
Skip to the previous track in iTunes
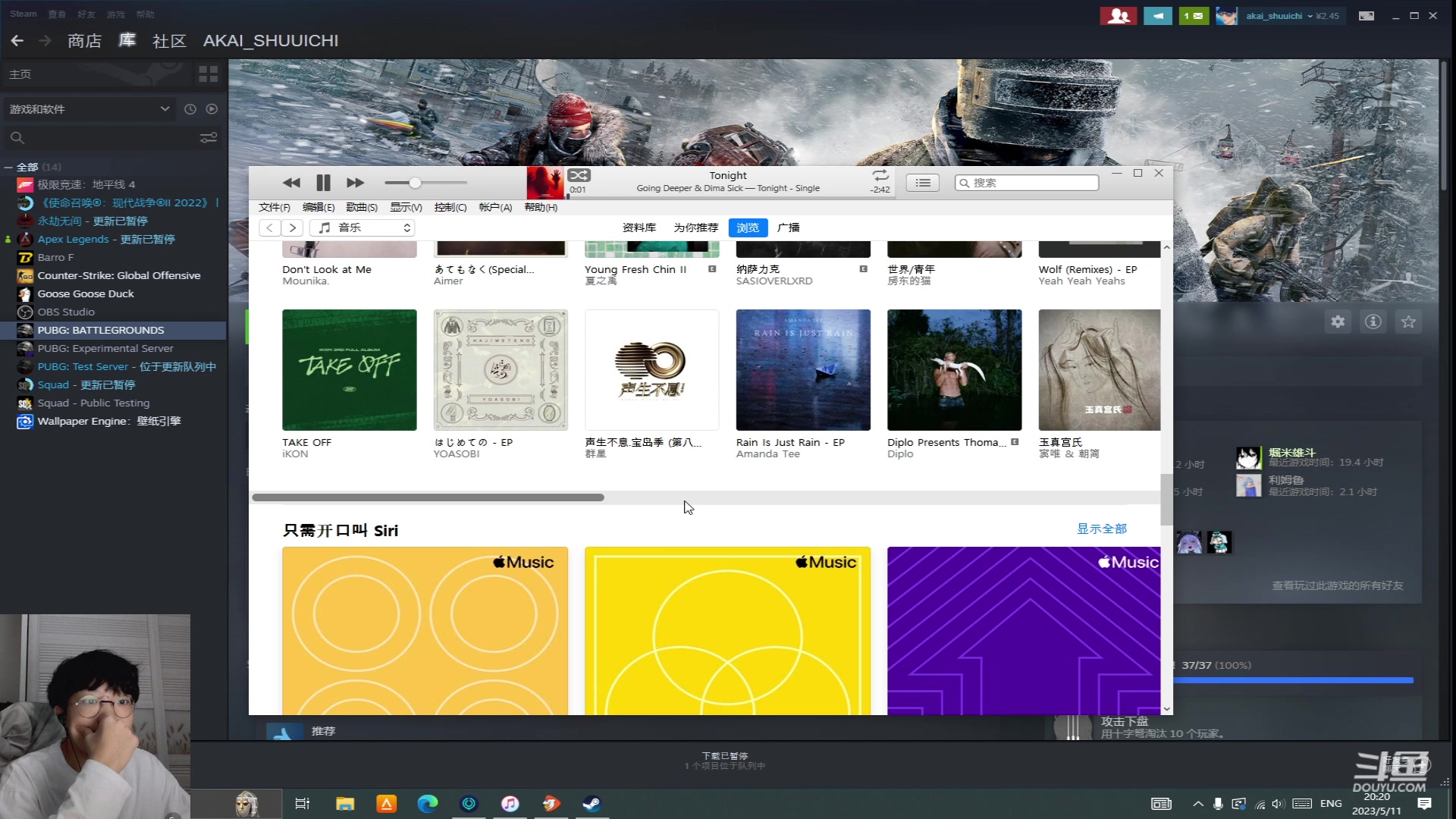(291, 183)
